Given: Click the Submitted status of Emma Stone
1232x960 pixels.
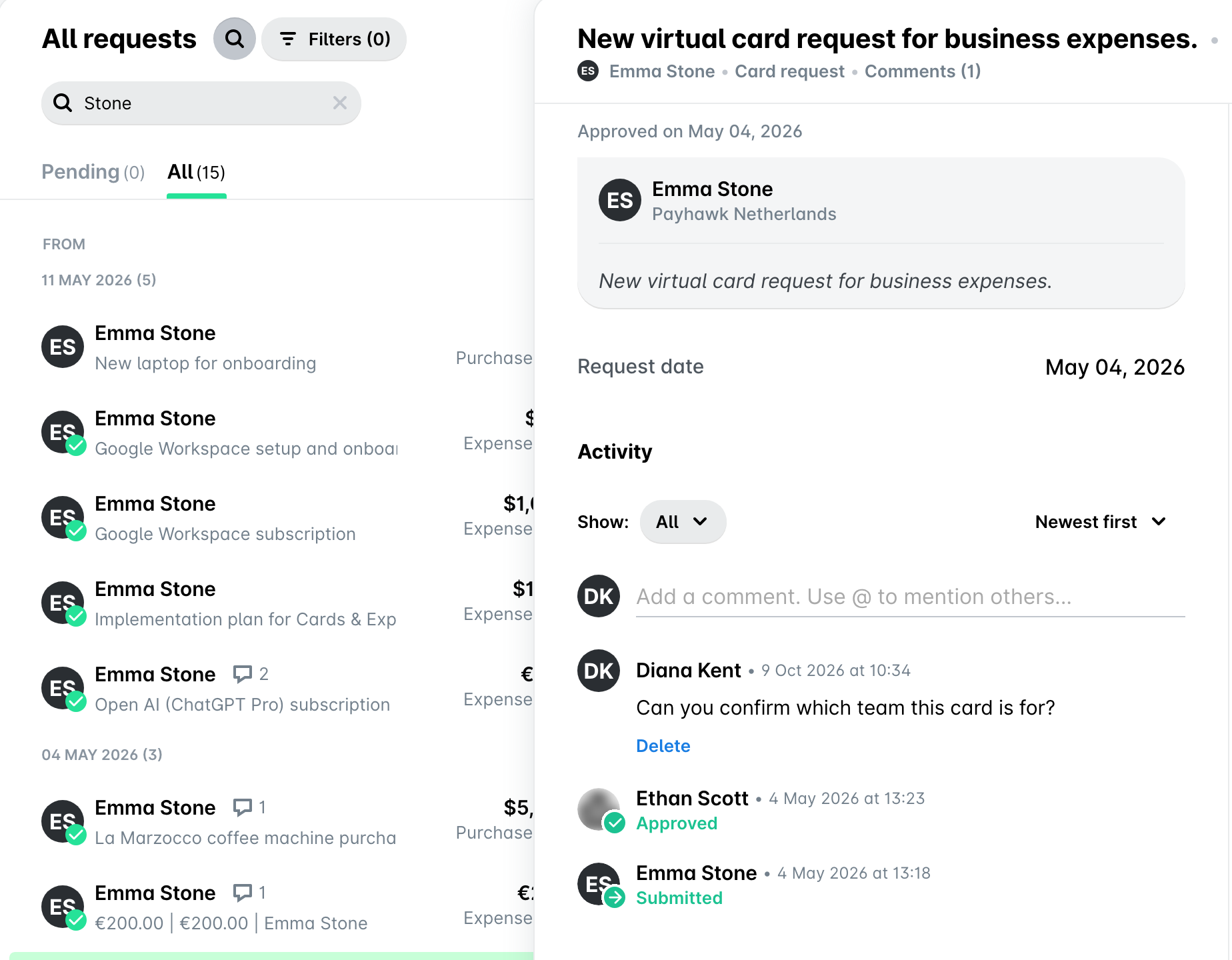Looking at the screenshot, I should [x=679, y=898].
